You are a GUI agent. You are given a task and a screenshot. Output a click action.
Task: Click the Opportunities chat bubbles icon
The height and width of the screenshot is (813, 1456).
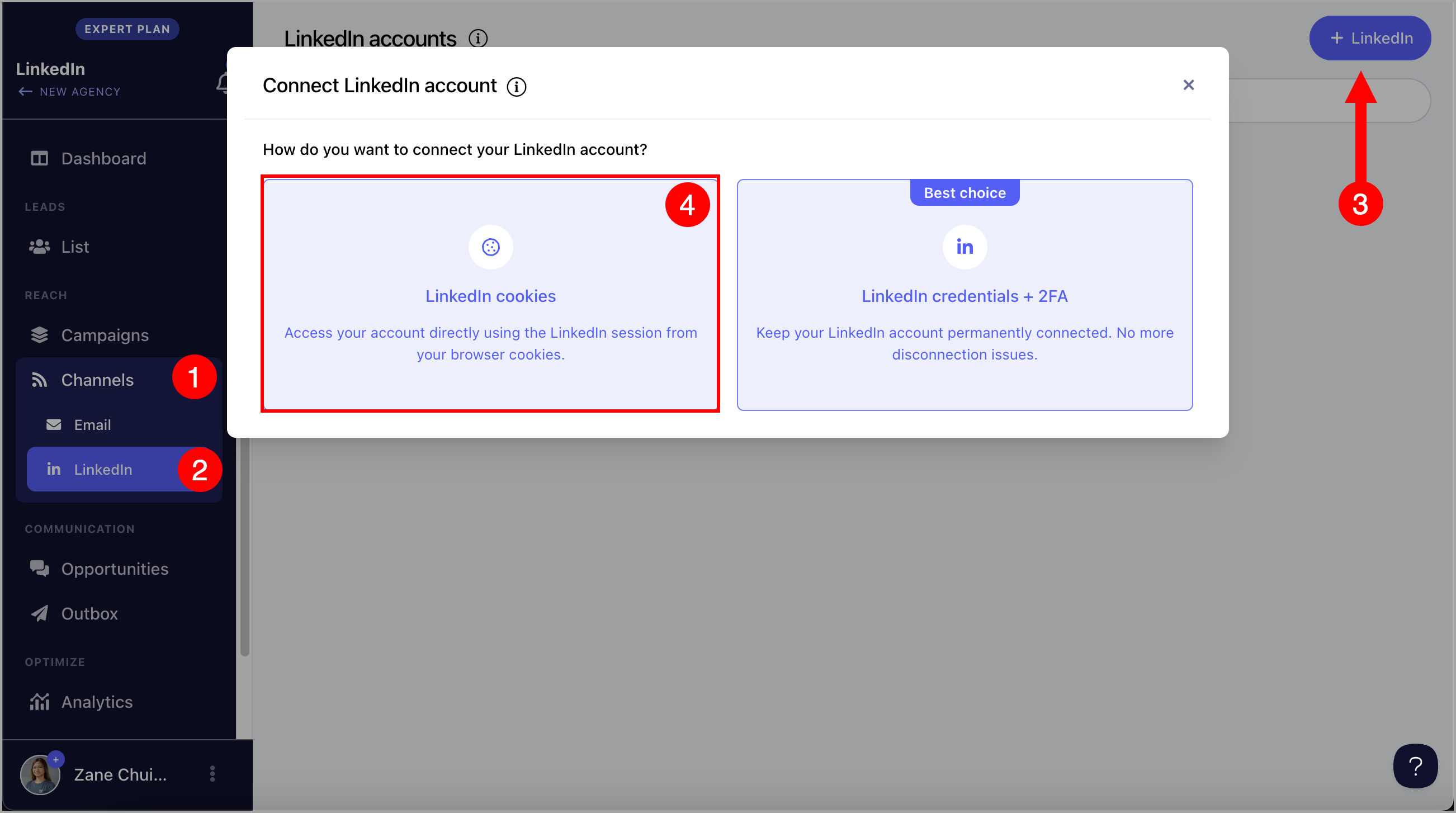point(40,568)
